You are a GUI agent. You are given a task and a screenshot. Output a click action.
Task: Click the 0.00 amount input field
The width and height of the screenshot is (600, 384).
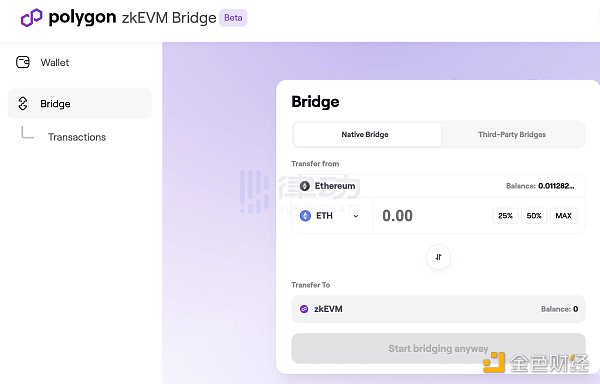432,216
